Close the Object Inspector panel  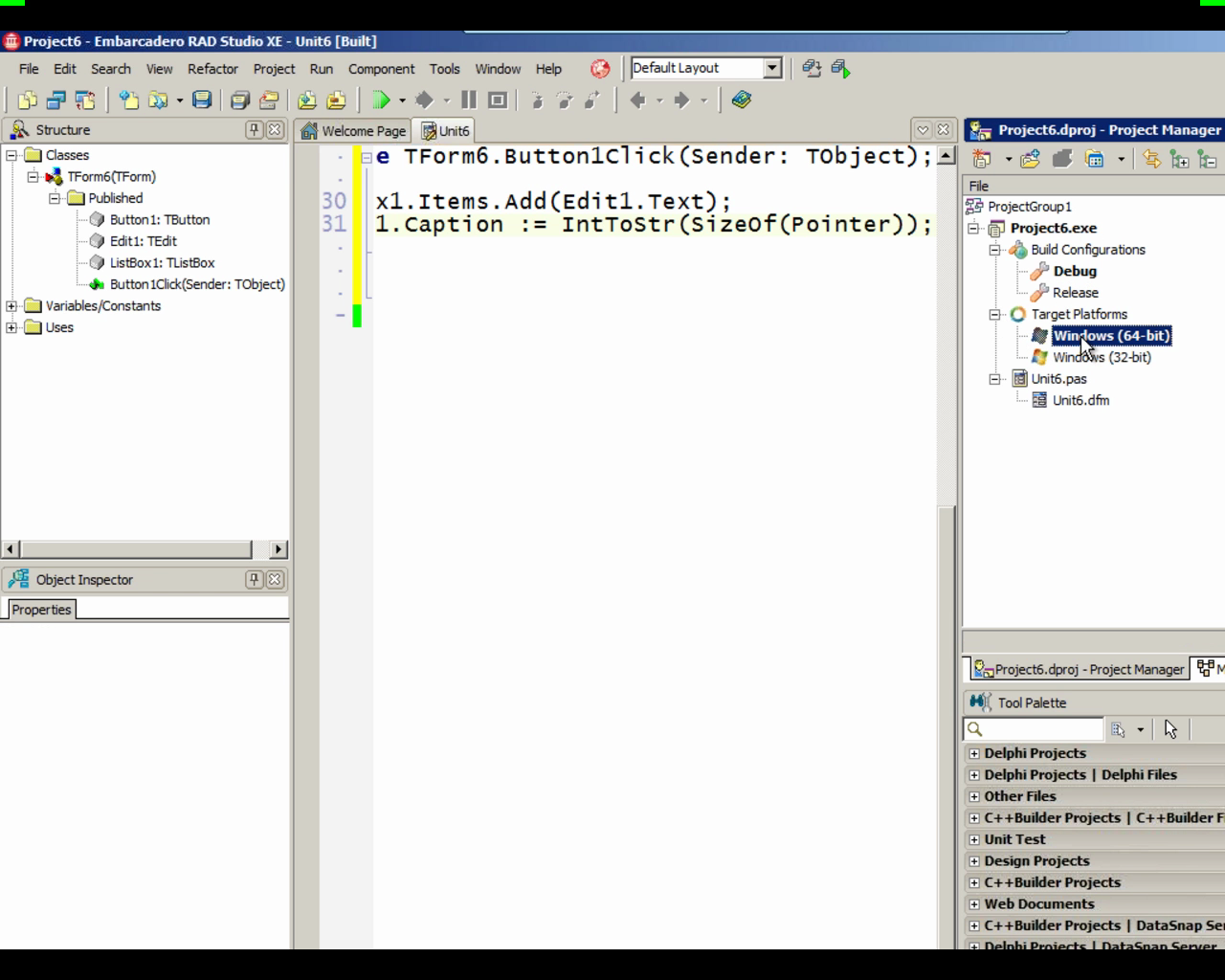275,579
